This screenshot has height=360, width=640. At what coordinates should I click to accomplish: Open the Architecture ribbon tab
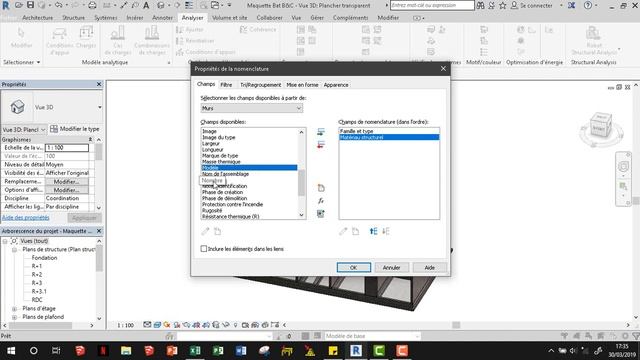pos(38,18)
